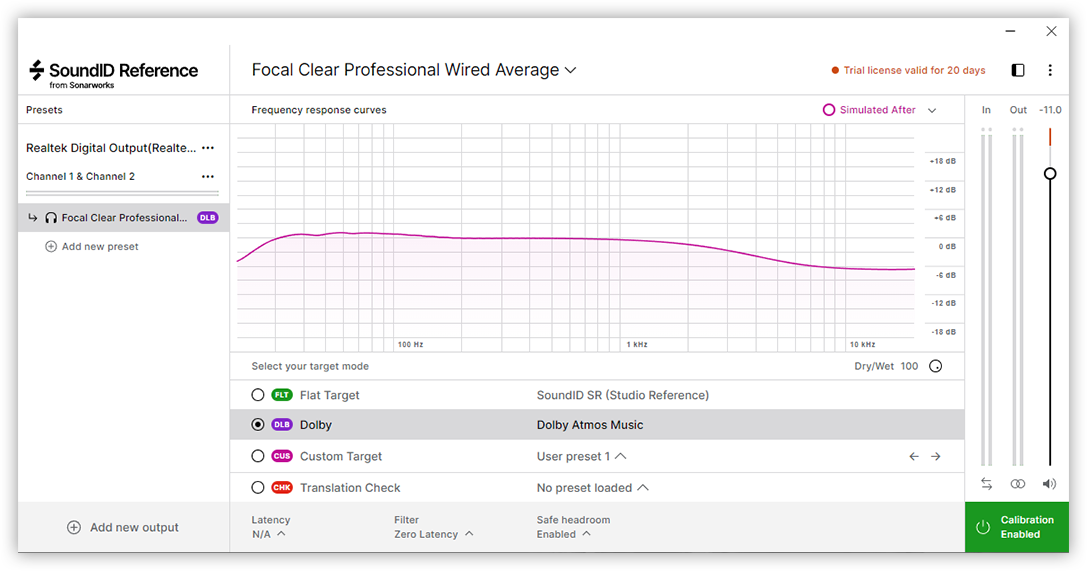1087x571 pixels.
Task: Select the Focal Clear Professional preset row
Action: pyautogui.click(x=123, y=218)
